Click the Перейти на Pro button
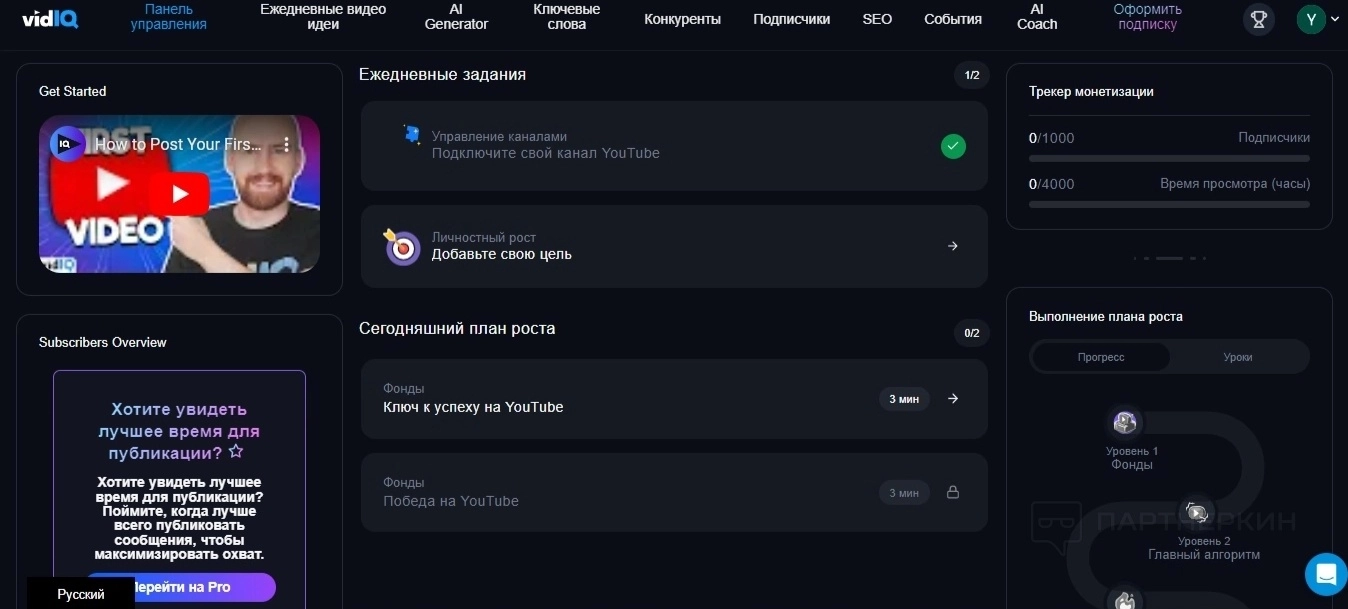Screen dimensions: 1348x609 click(x=181, y=587)
